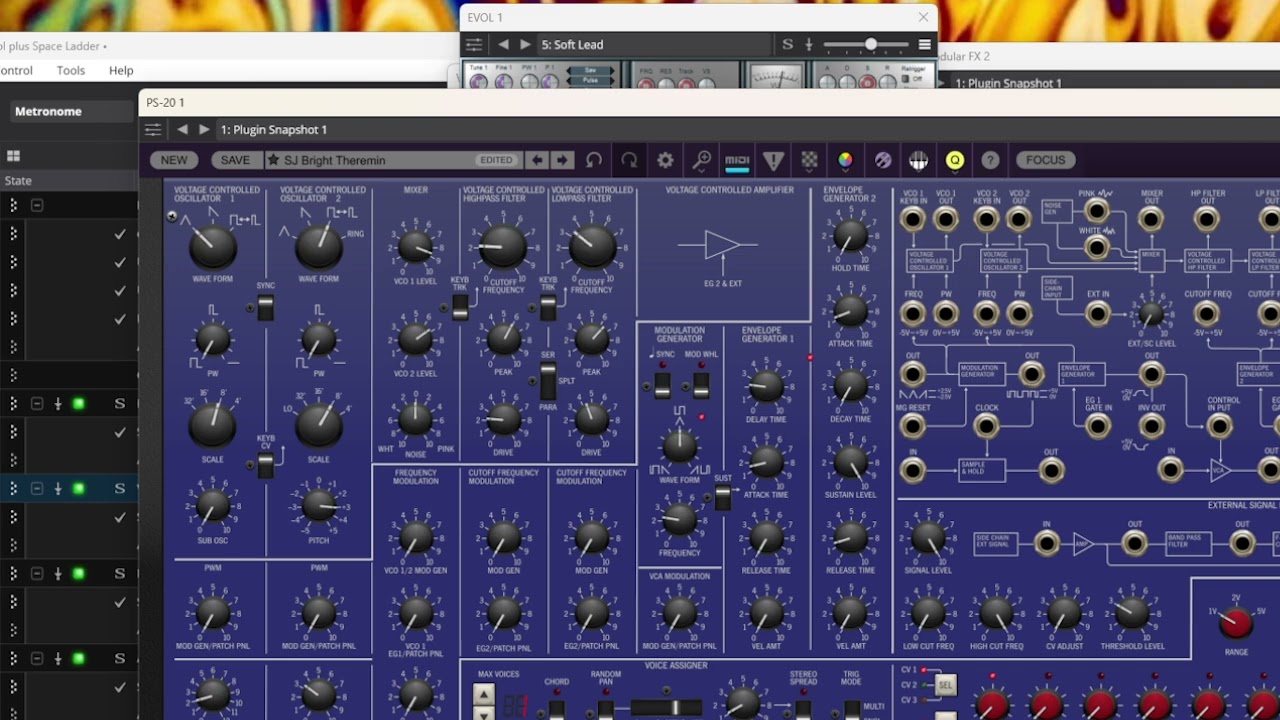Solo the highlighted track row
Screen dimensions: 1280x720
pyautogui.click(x=120, y=488)
